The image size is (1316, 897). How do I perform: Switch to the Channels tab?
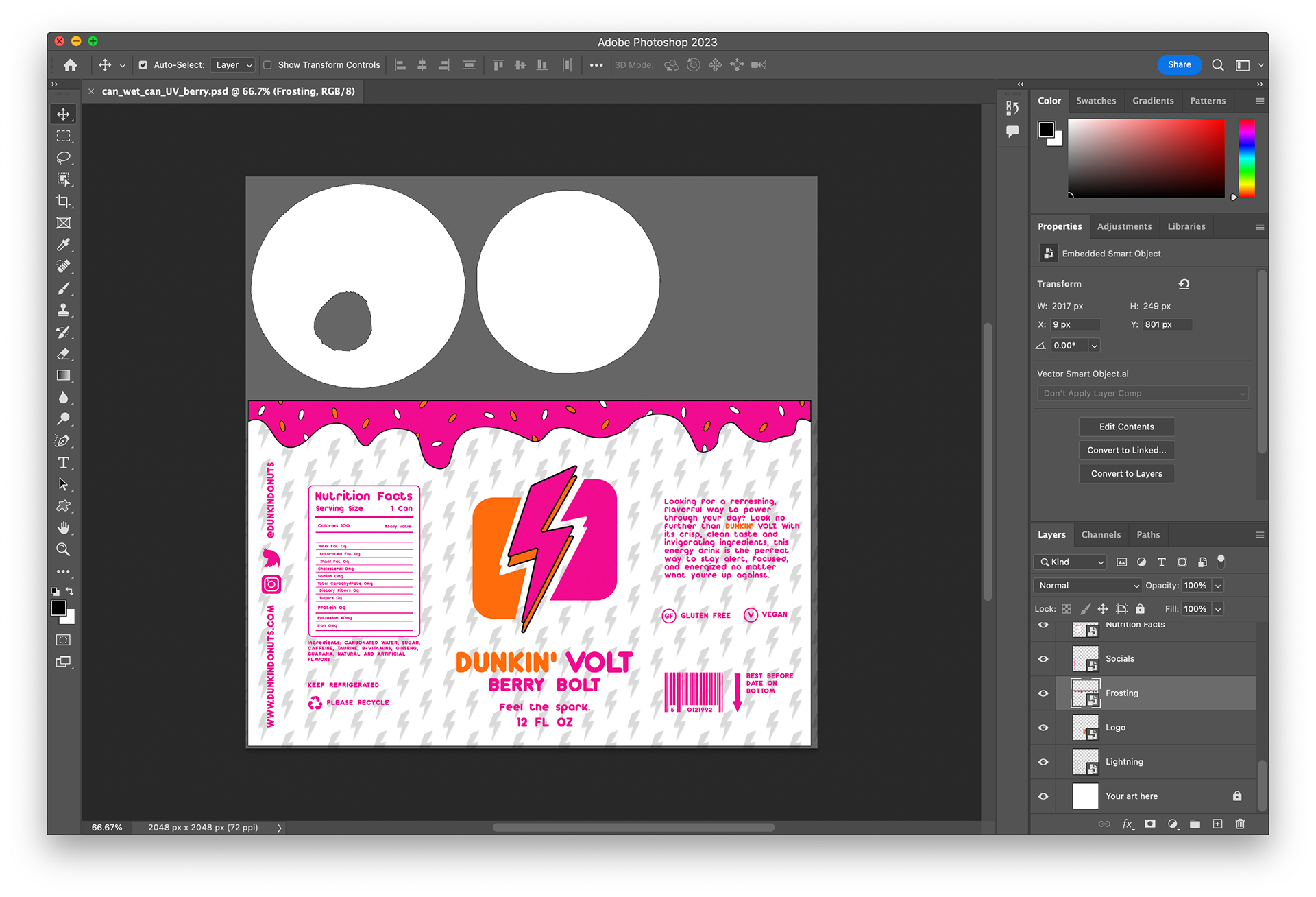click(x=1101, y=535)
